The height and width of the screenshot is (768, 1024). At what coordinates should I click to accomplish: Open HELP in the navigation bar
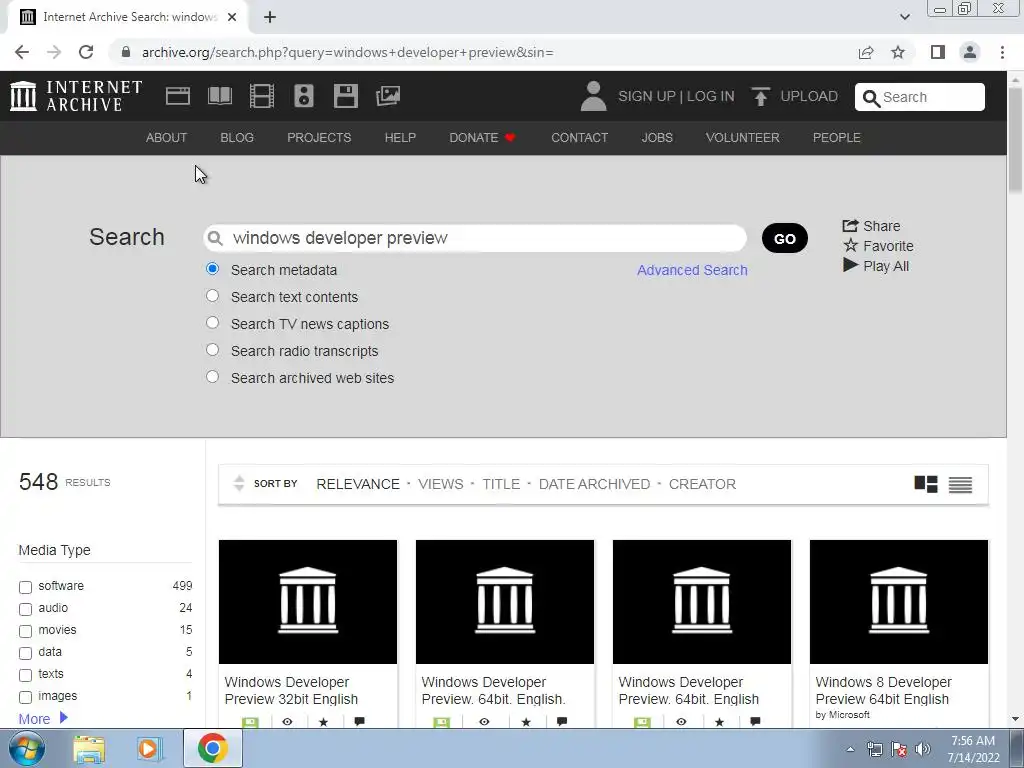(x=400, y=138)
